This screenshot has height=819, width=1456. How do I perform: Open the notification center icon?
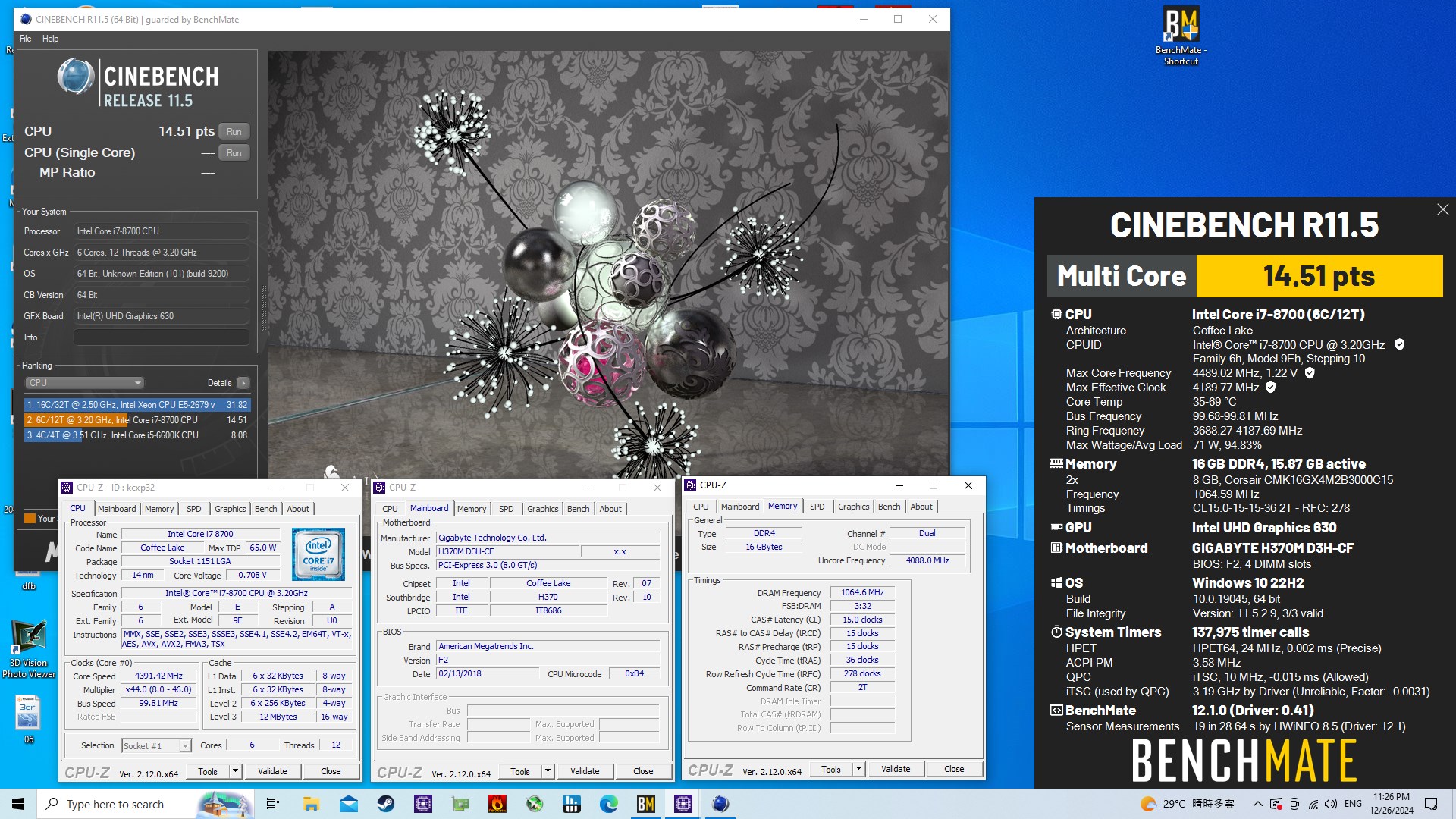pyautogui.click(x=1431, y=804)
